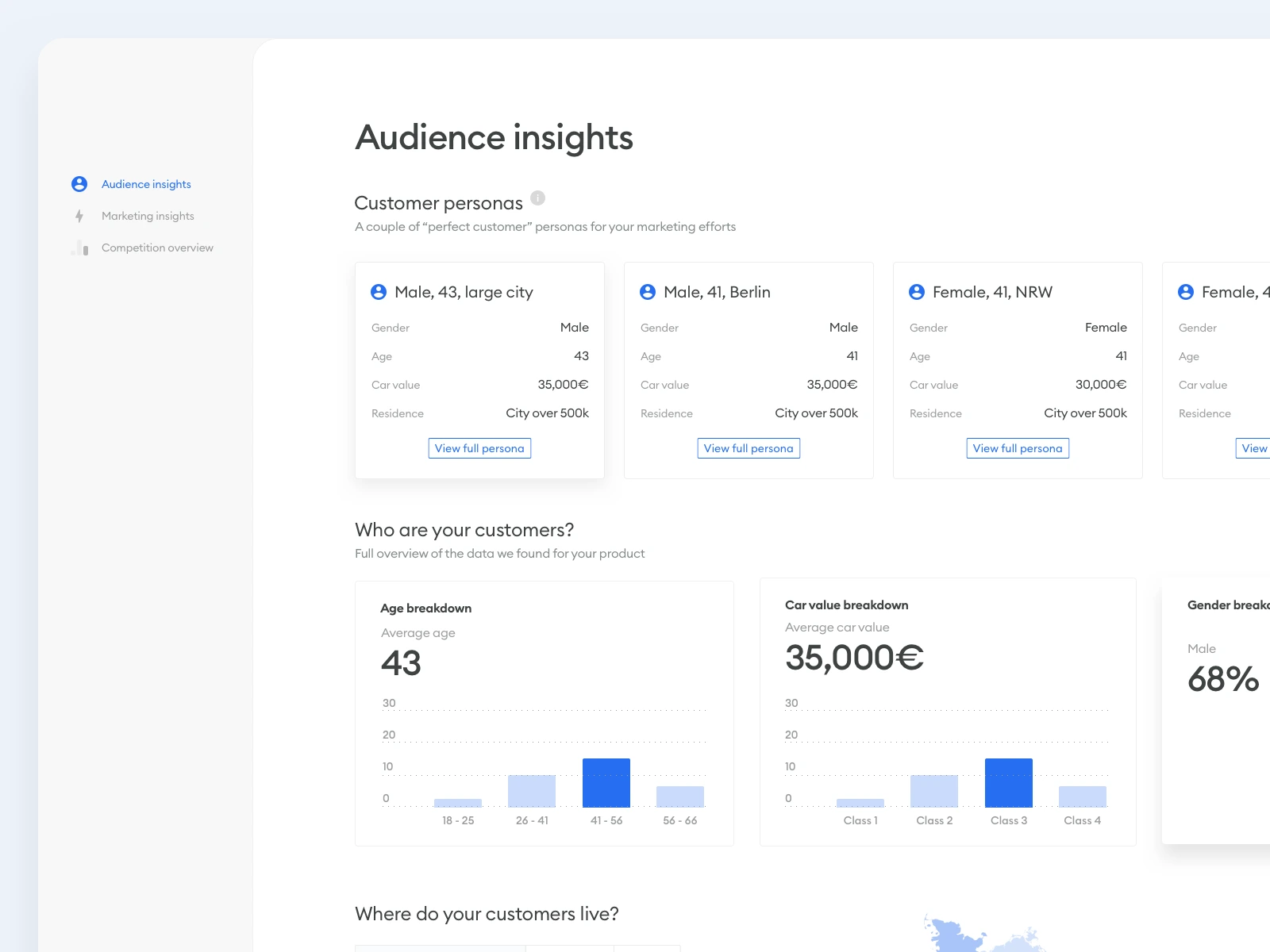Click the Male, 43, large city card title
This screenshot has height=952, width=1270.
(464, 292)
